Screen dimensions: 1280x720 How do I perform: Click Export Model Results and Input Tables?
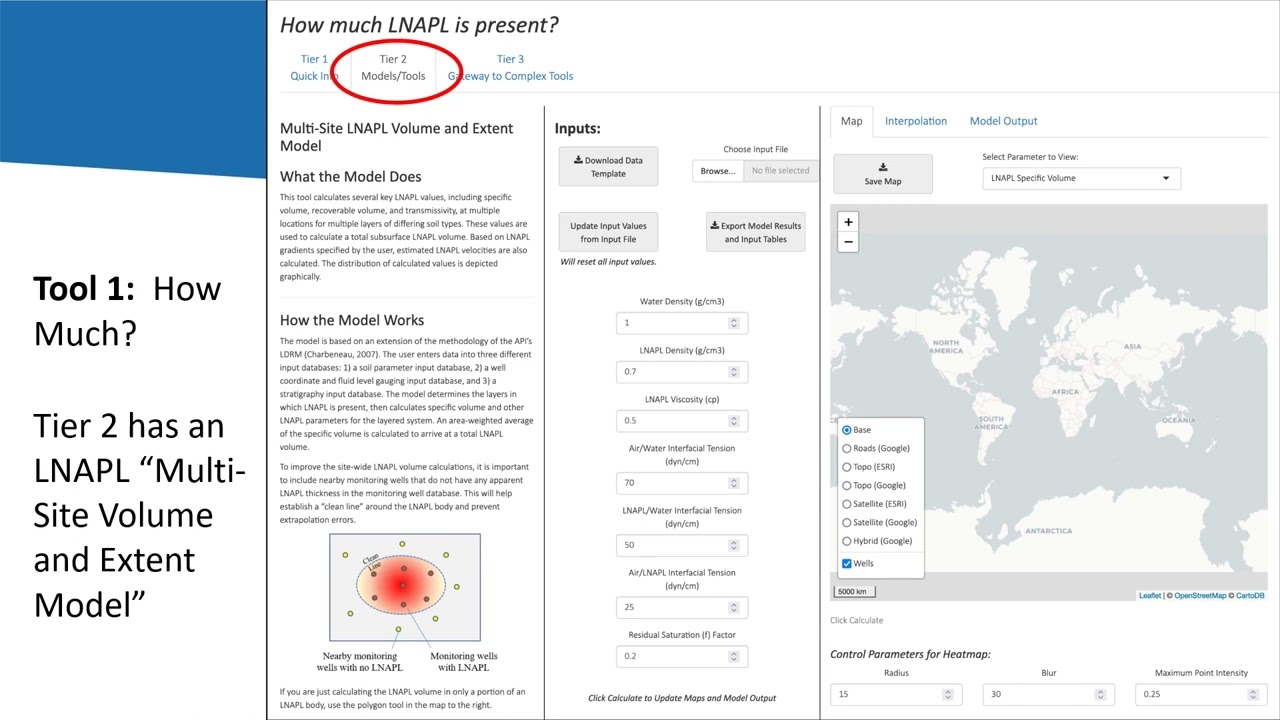click(x=755, y=232)
